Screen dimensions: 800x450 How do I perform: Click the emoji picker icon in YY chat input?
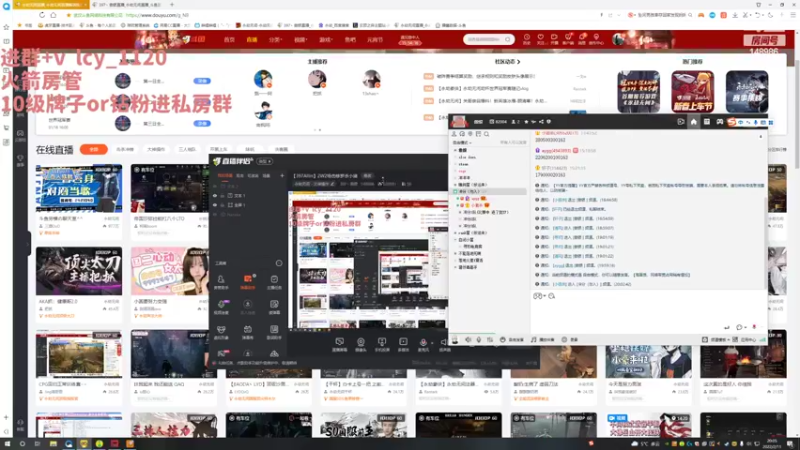click(x=537, y=296)
